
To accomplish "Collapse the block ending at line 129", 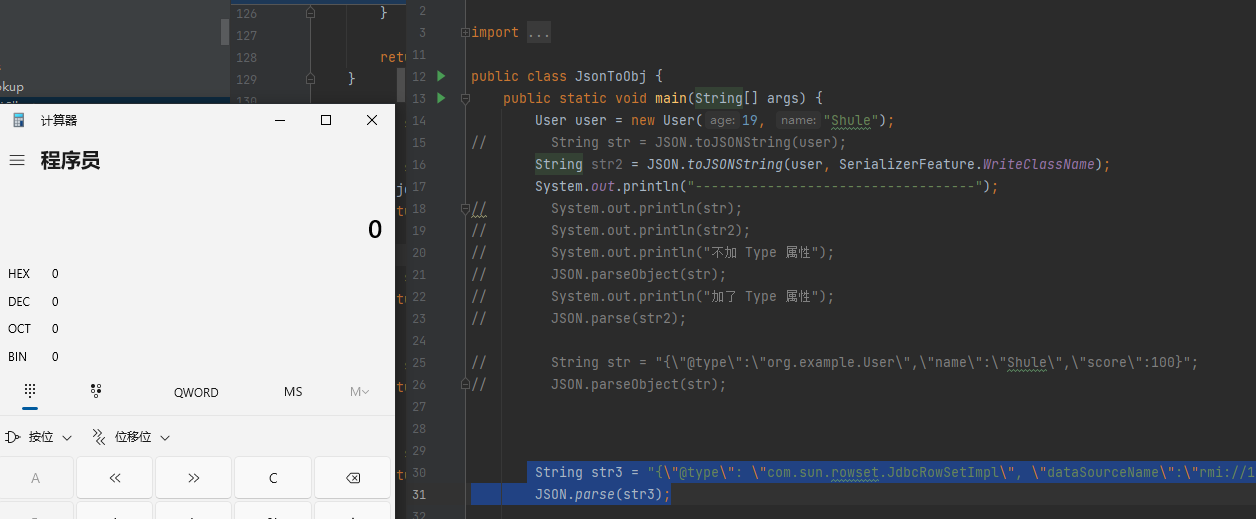I will 310,78.
